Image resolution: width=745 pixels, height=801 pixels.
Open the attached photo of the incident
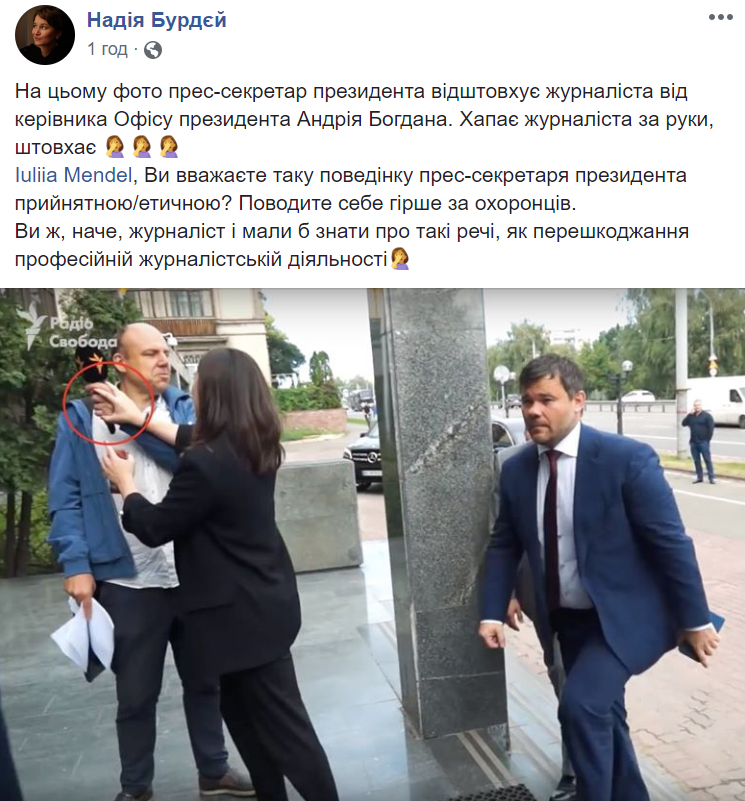(372, 545)
